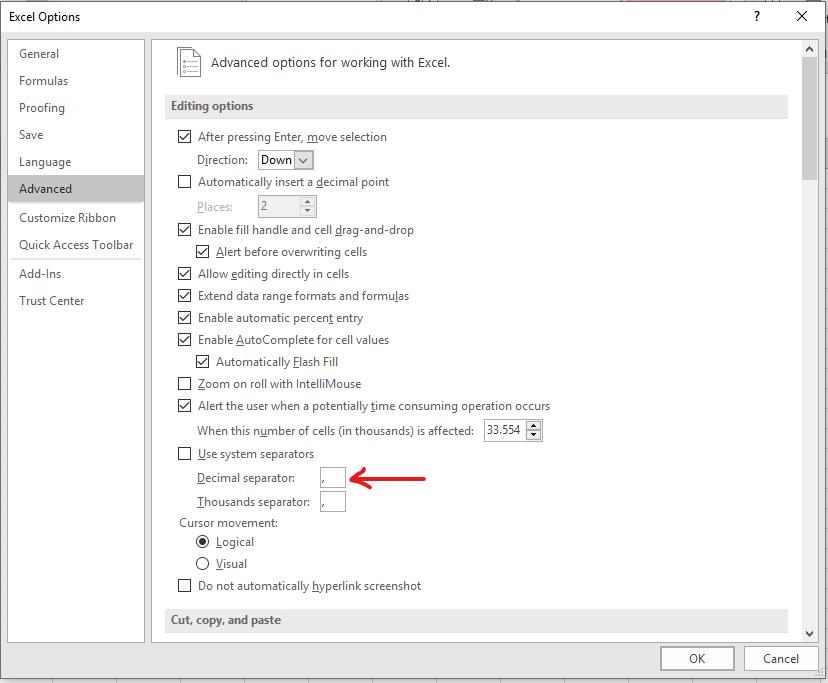Click the Decimal separator input field
Viewport: 828px width, 683px height.
pyautogui.click(x=333, y=478)
